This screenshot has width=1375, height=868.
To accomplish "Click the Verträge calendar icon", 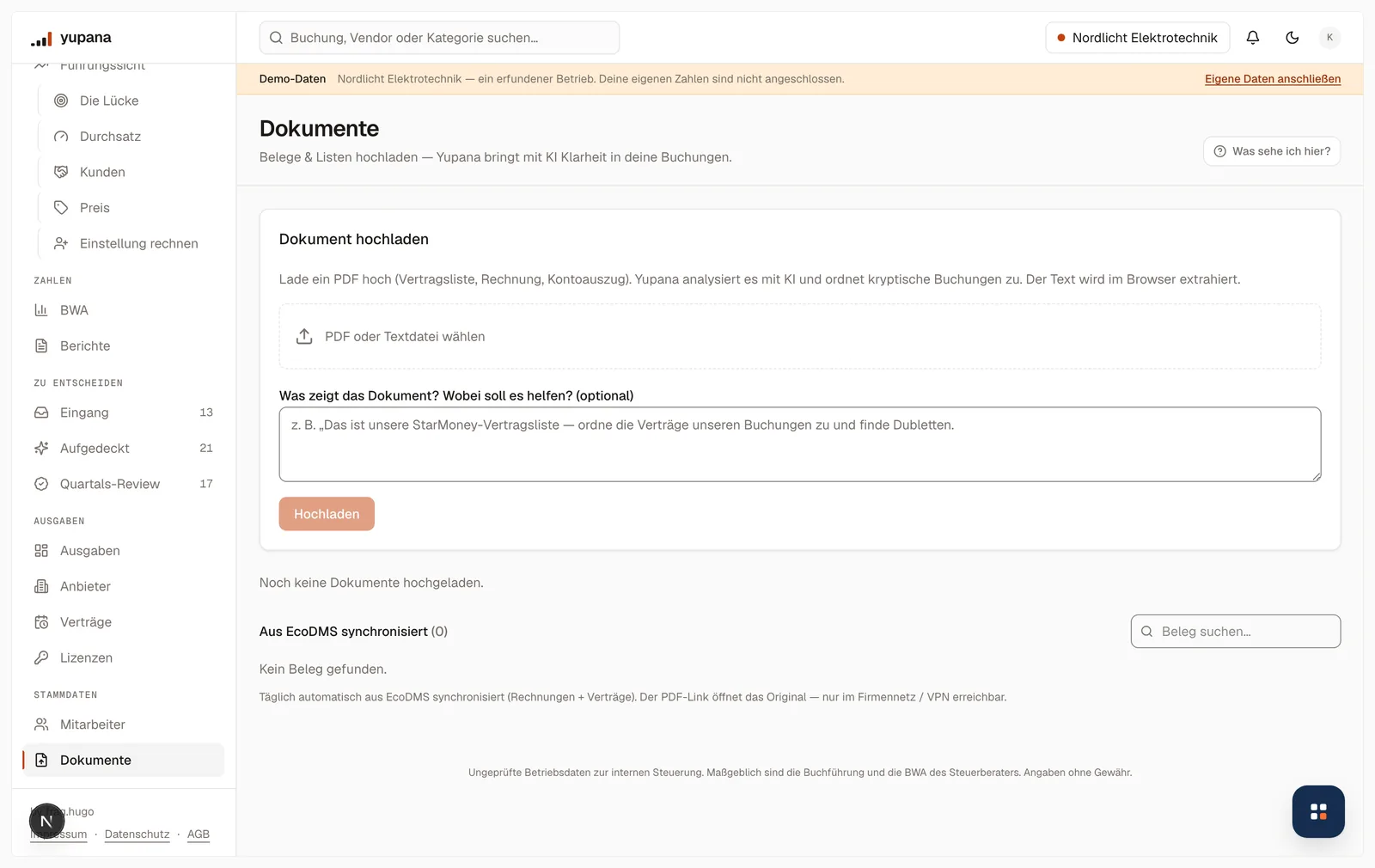I will (41, 622).
